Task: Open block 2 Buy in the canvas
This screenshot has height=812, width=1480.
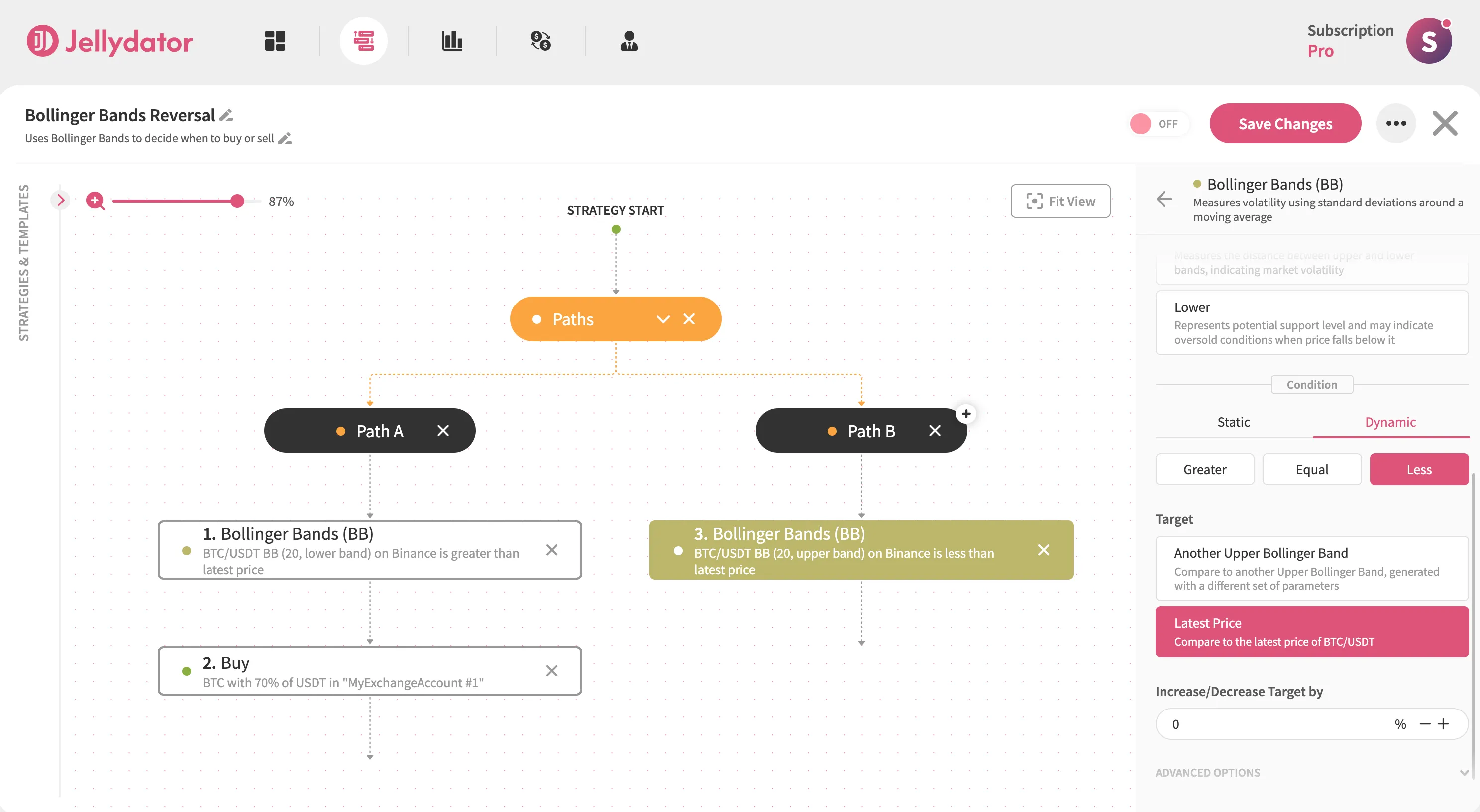Action: [369, 671]
